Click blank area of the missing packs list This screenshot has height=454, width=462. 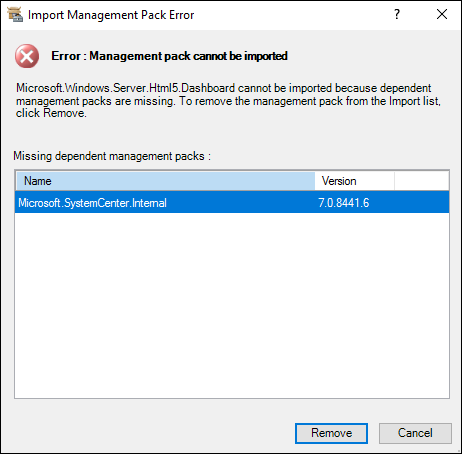coord(232,305)
